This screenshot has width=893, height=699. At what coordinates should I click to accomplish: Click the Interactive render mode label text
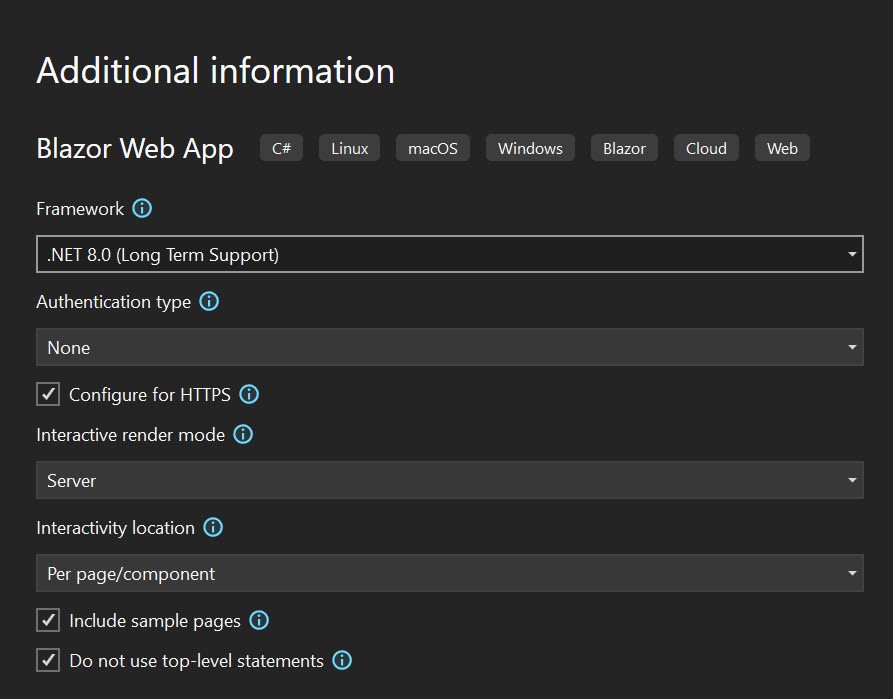coord(130,435)
